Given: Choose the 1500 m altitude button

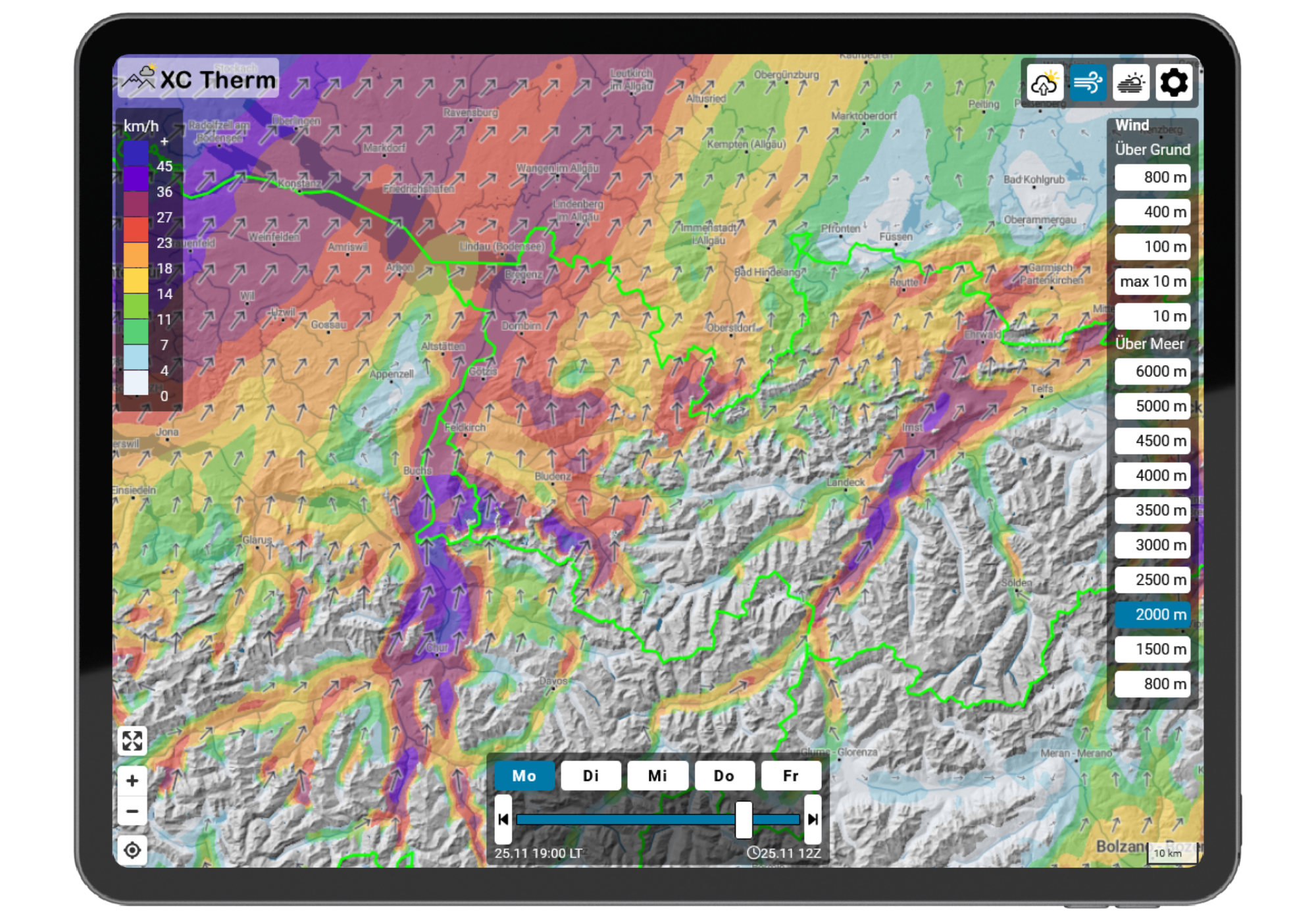Looking at the screenshot, I should coord(1153,649).
